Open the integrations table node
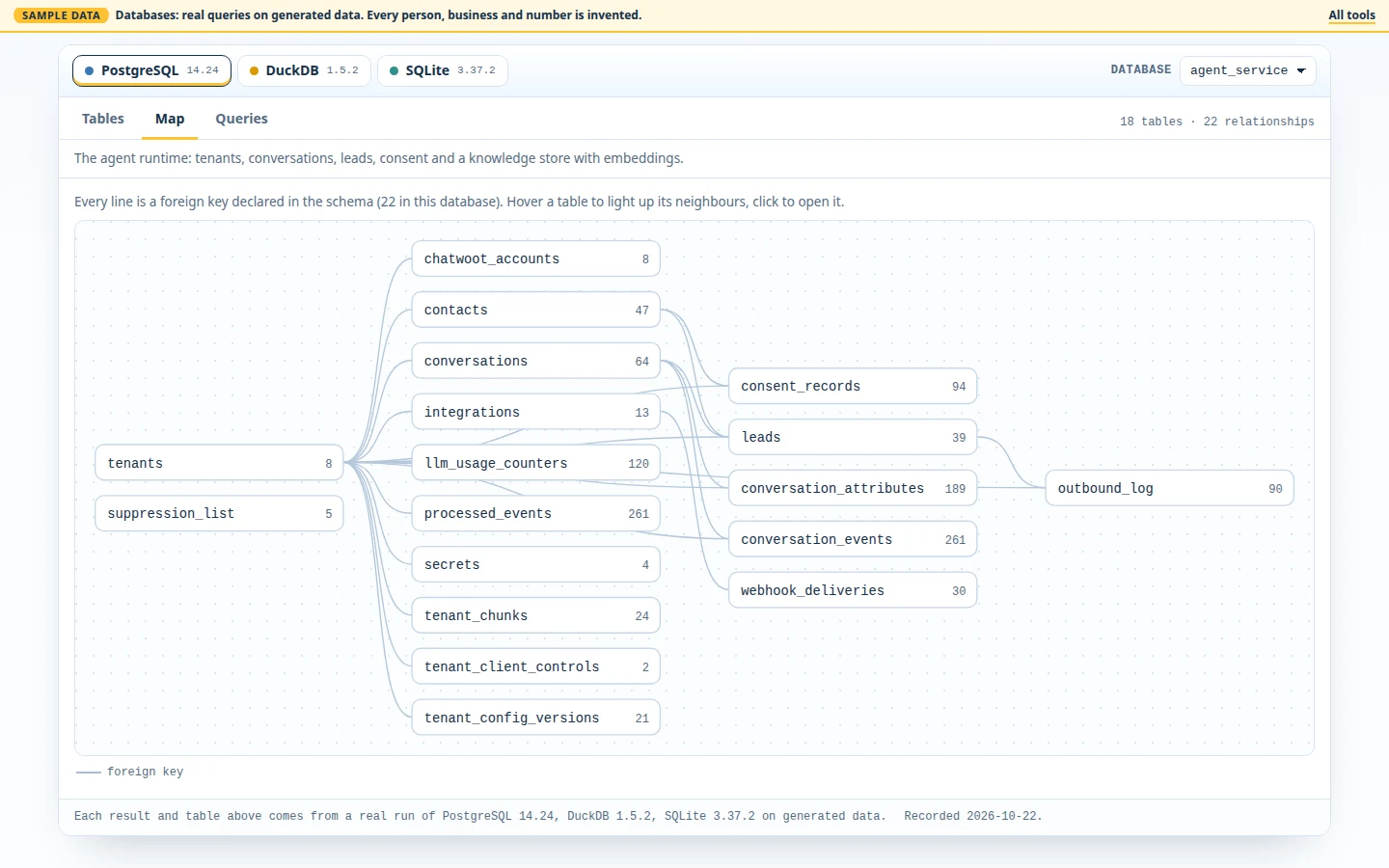This screenshot has height=868, width=1389. coord(536,412)
